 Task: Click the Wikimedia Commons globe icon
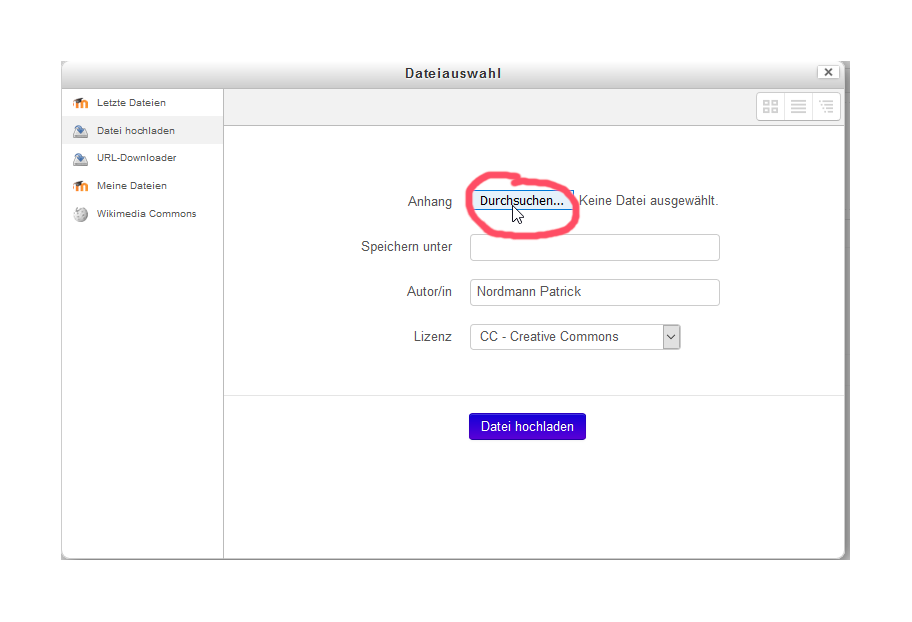pos(81,214)
